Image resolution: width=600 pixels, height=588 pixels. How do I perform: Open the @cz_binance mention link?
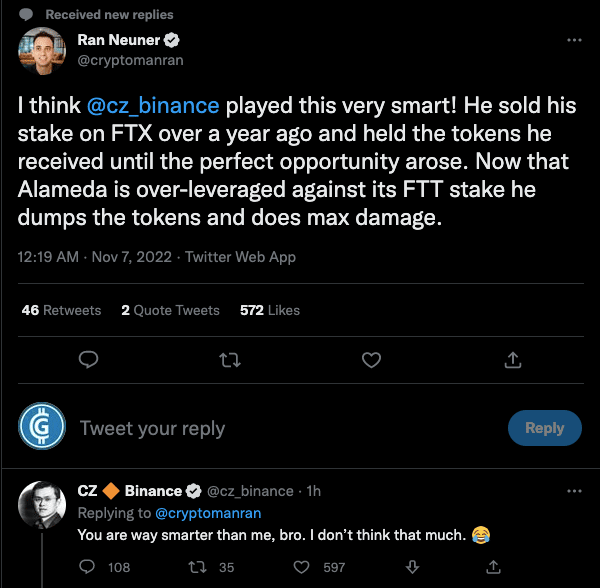pos(162,104)
